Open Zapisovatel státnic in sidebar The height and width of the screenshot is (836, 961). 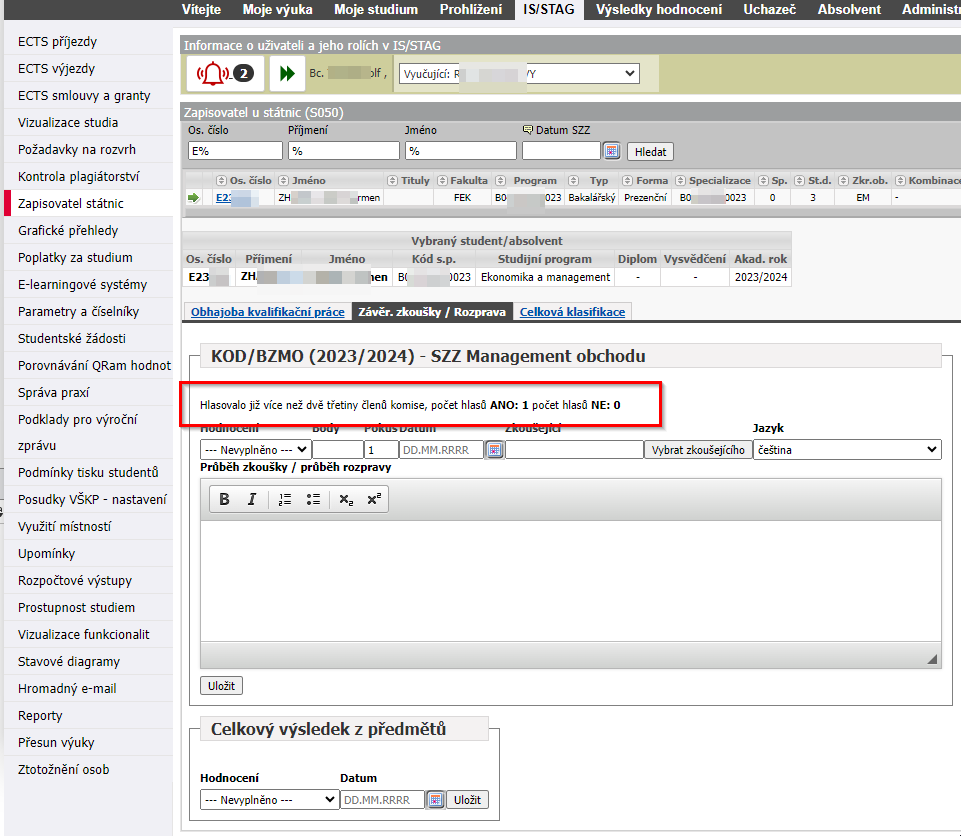point(70,203)
